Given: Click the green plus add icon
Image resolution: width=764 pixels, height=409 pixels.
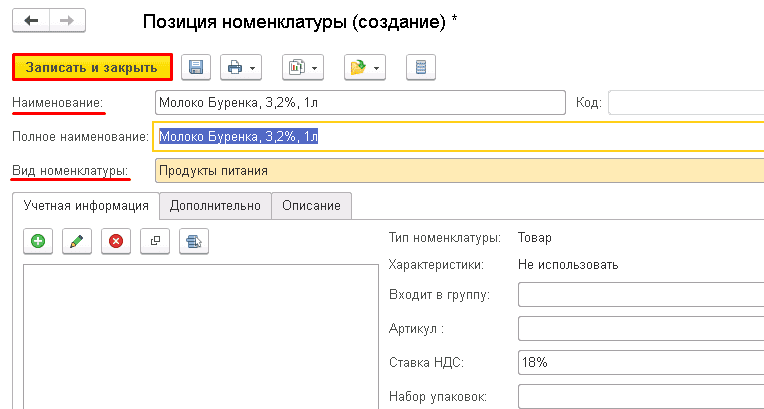Looking at the screenshot, I should click(38, 241).
